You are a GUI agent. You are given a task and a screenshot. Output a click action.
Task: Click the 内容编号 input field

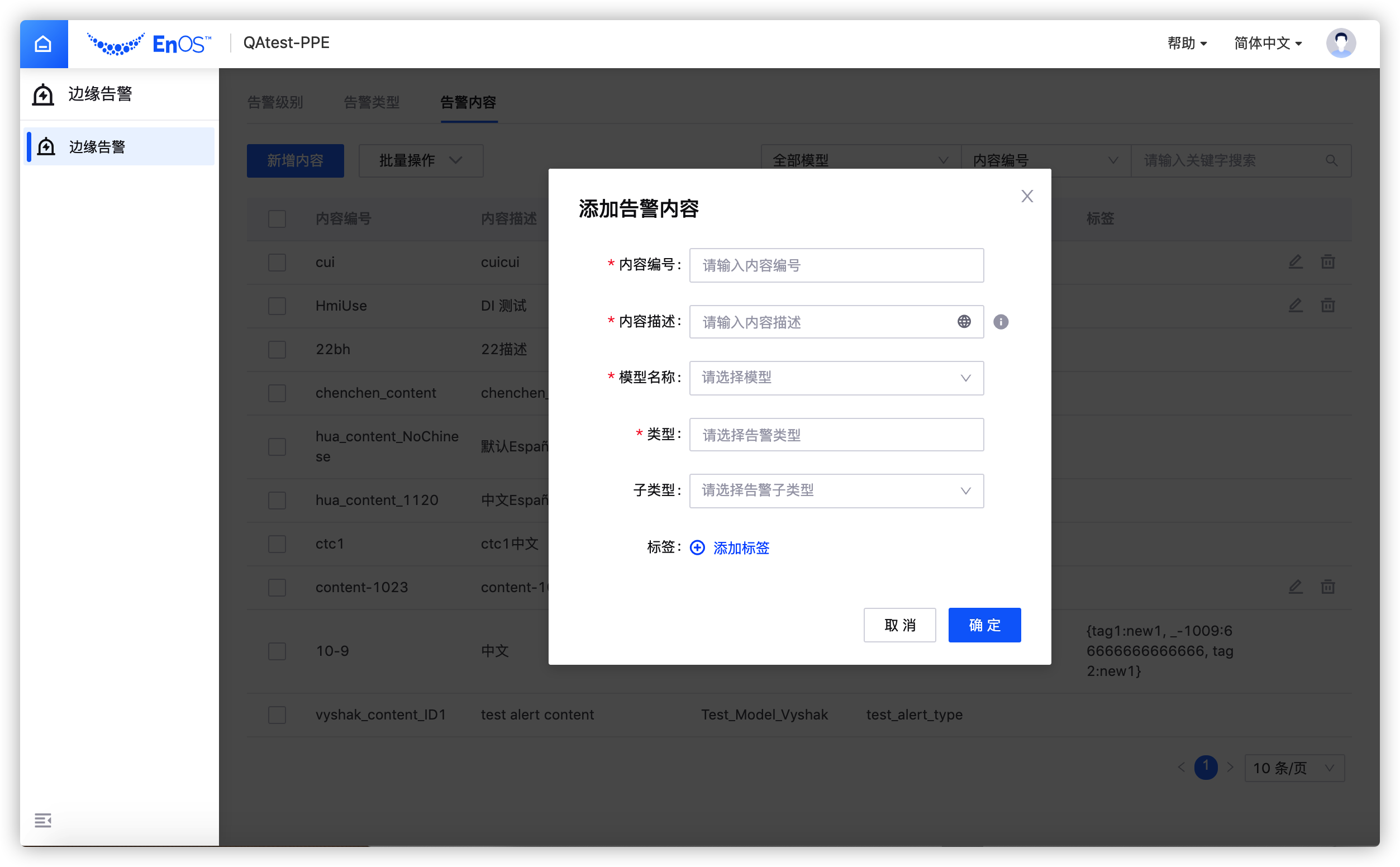point(836,265)
